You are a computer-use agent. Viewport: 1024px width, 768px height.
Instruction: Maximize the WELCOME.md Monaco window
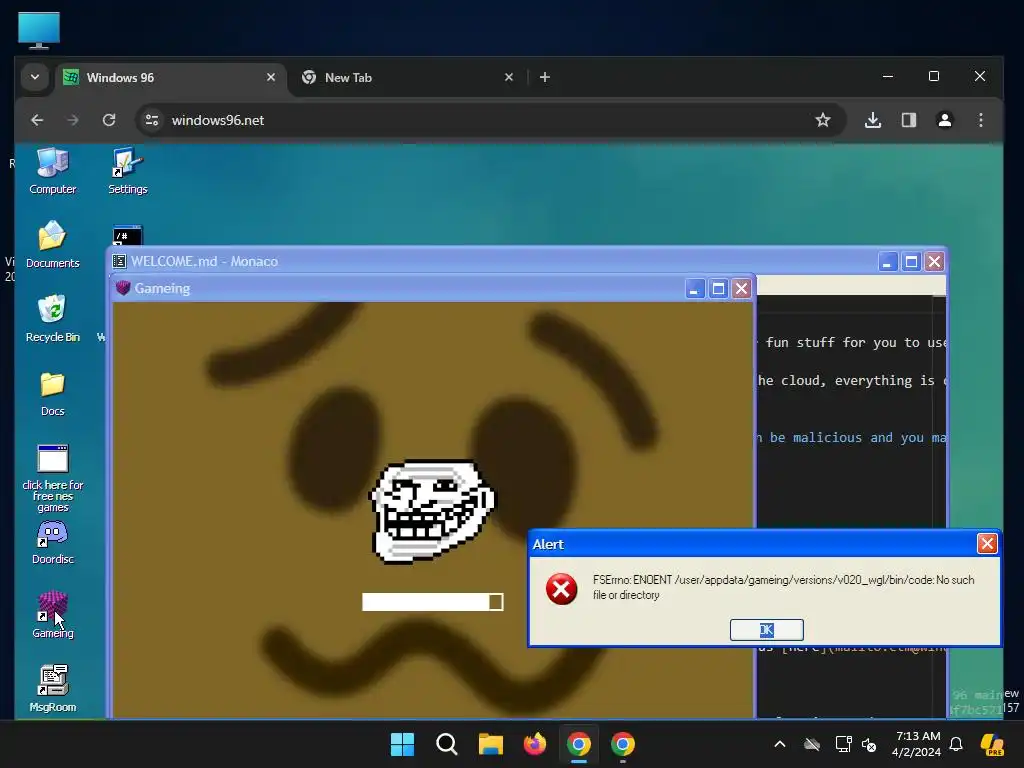911,262
